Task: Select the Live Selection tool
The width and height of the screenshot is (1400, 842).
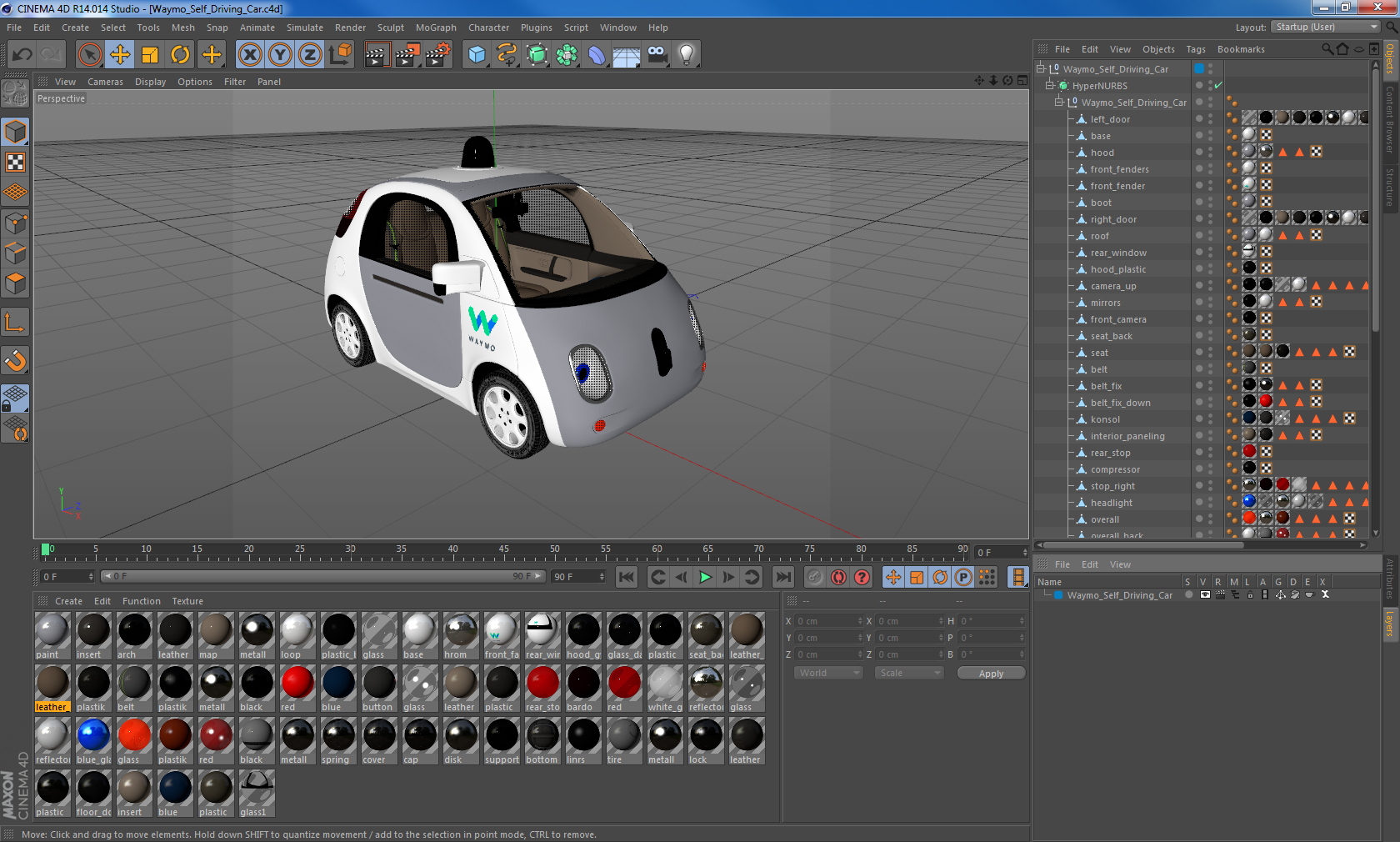Action: (x=90, y=55)
